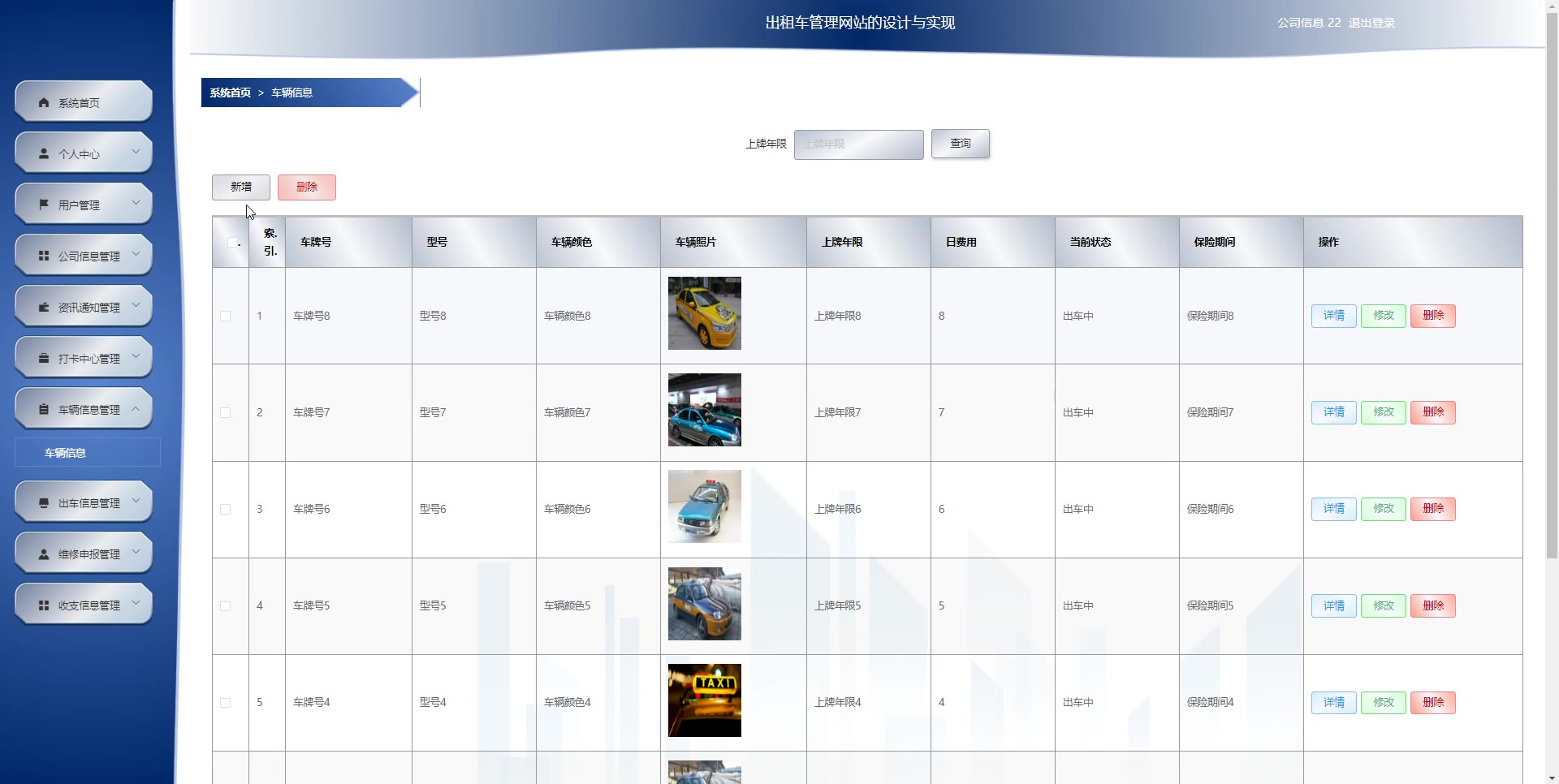Click the clipboard icon beside 车辆信息管理
The width and height of the screenshot is (1559, 784).
(x=44, y=410)
